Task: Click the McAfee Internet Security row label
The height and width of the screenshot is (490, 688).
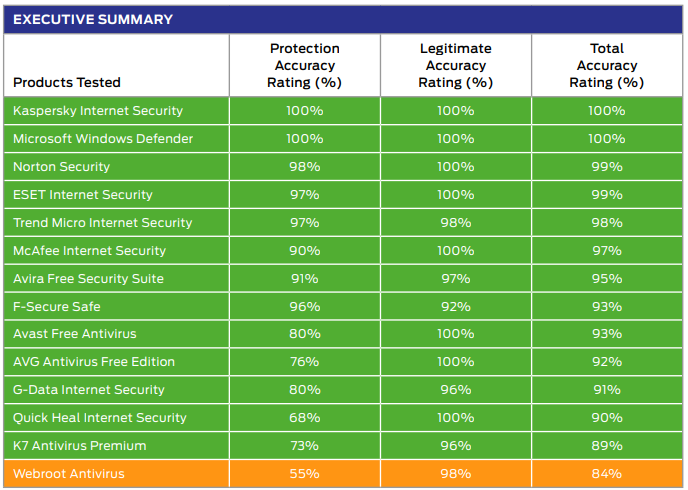Action: point(90,250)
